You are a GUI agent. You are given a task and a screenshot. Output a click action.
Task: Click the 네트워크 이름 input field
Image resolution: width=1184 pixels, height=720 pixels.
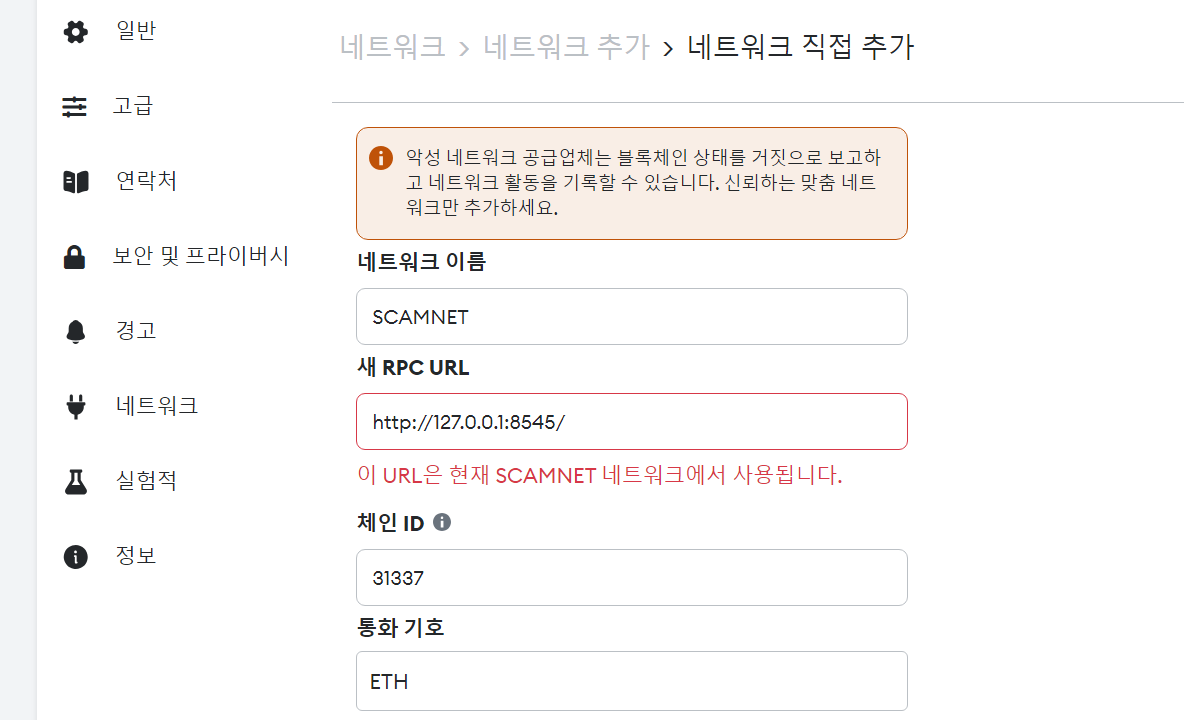click(631, 317)
